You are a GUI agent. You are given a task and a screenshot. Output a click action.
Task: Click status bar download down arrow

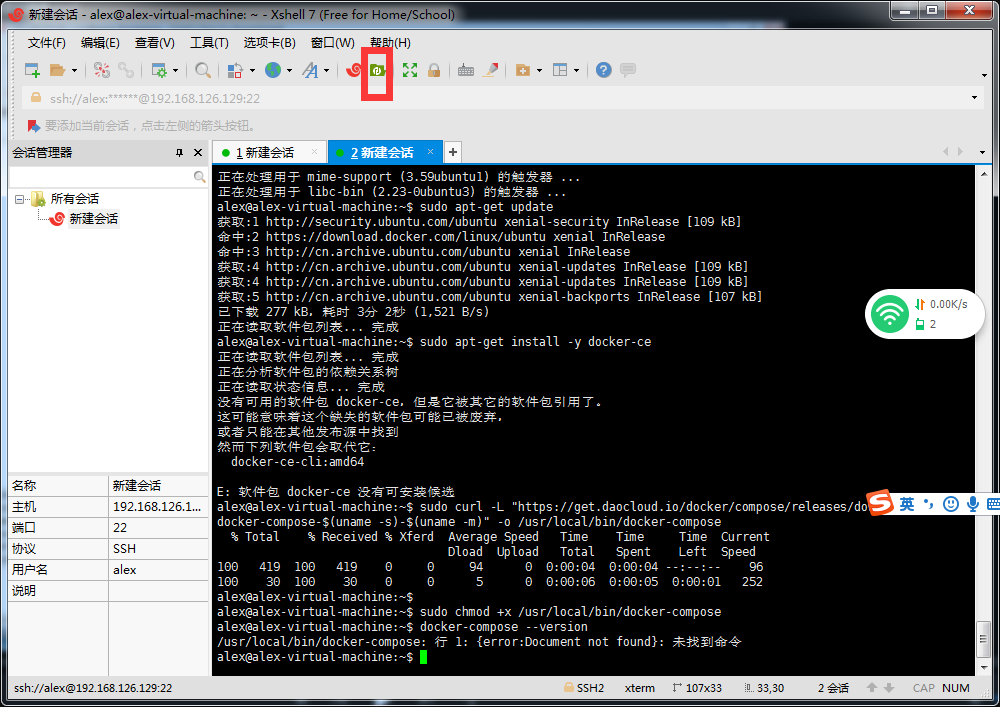[x=888, y=688]
